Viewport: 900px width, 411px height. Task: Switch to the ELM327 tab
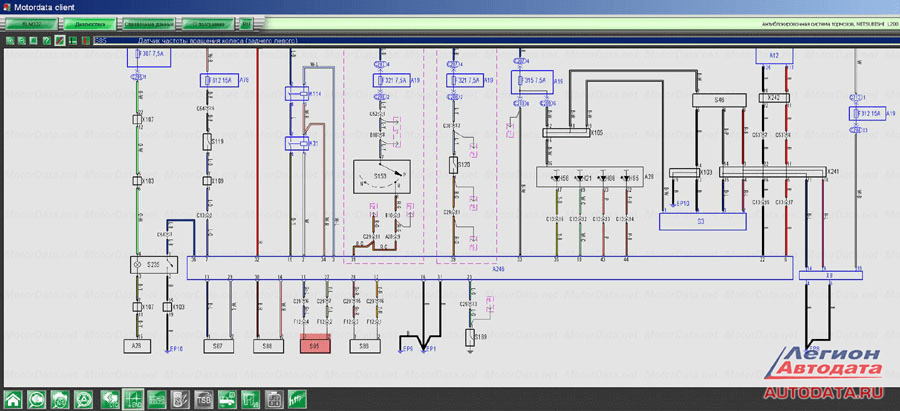[x=32, y=25]
